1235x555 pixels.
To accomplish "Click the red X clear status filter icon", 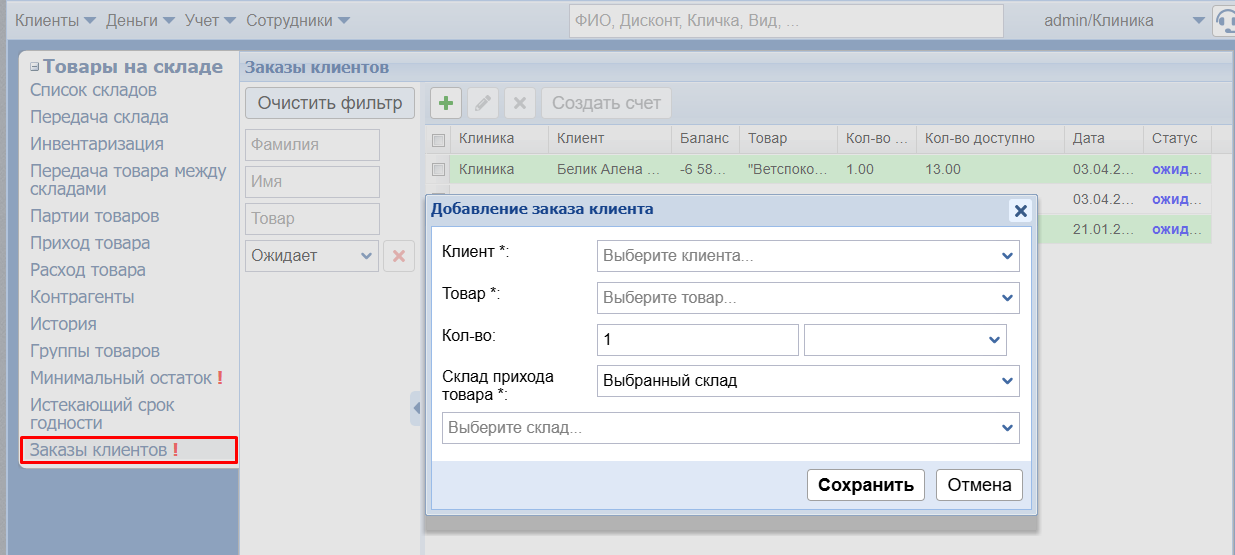I will coord(398,256).
